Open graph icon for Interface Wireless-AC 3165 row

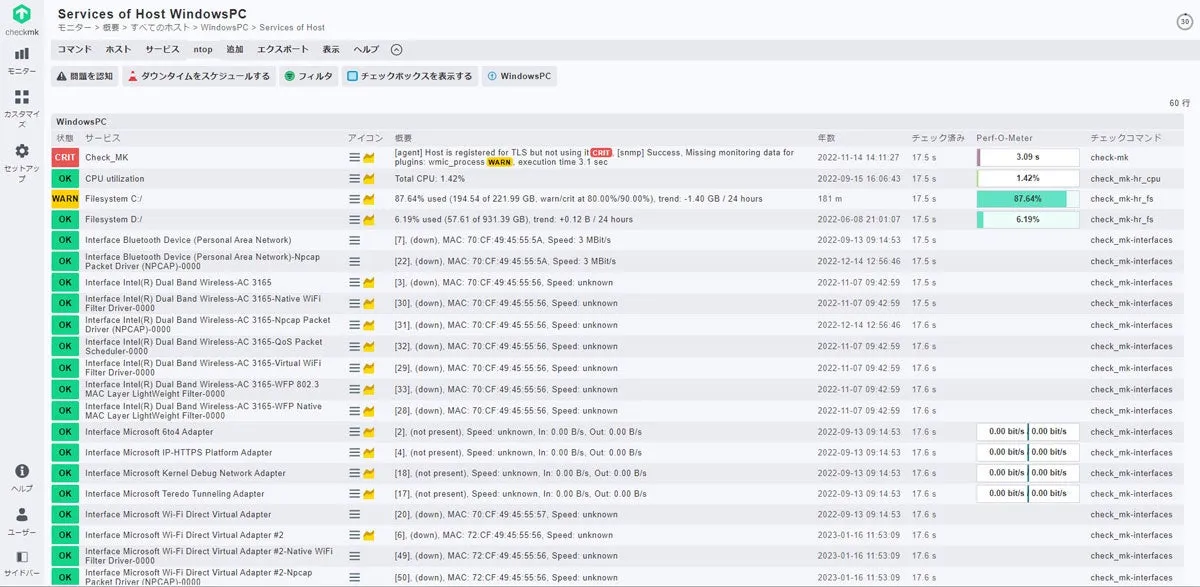click(369, 283)
